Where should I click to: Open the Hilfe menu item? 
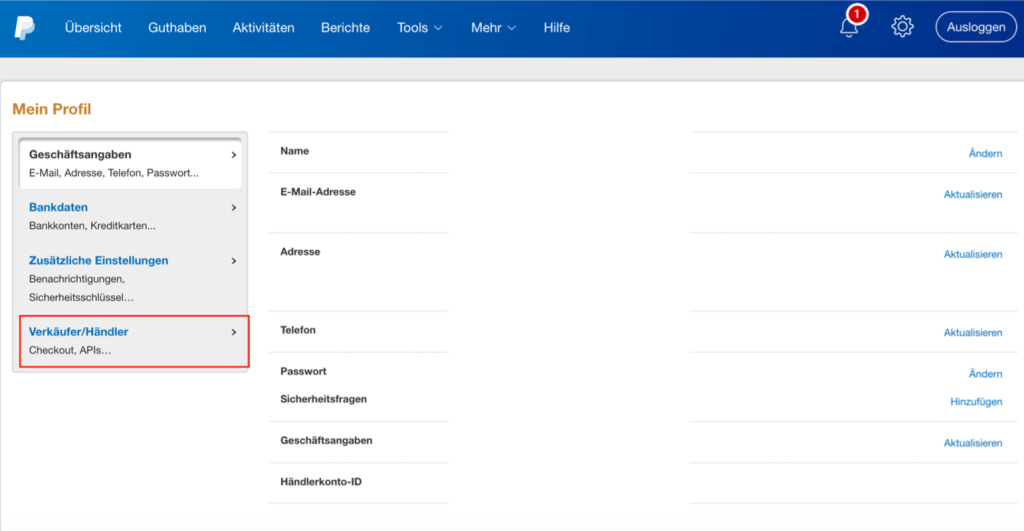556,27
